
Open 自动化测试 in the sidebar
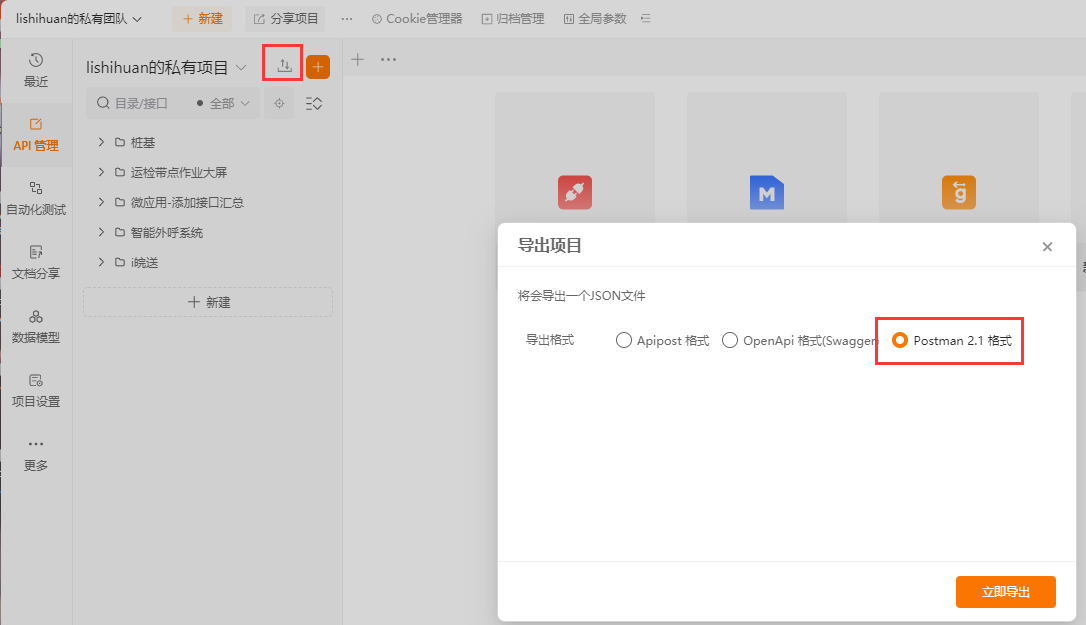pyautogui.click(x=36, y=198)
